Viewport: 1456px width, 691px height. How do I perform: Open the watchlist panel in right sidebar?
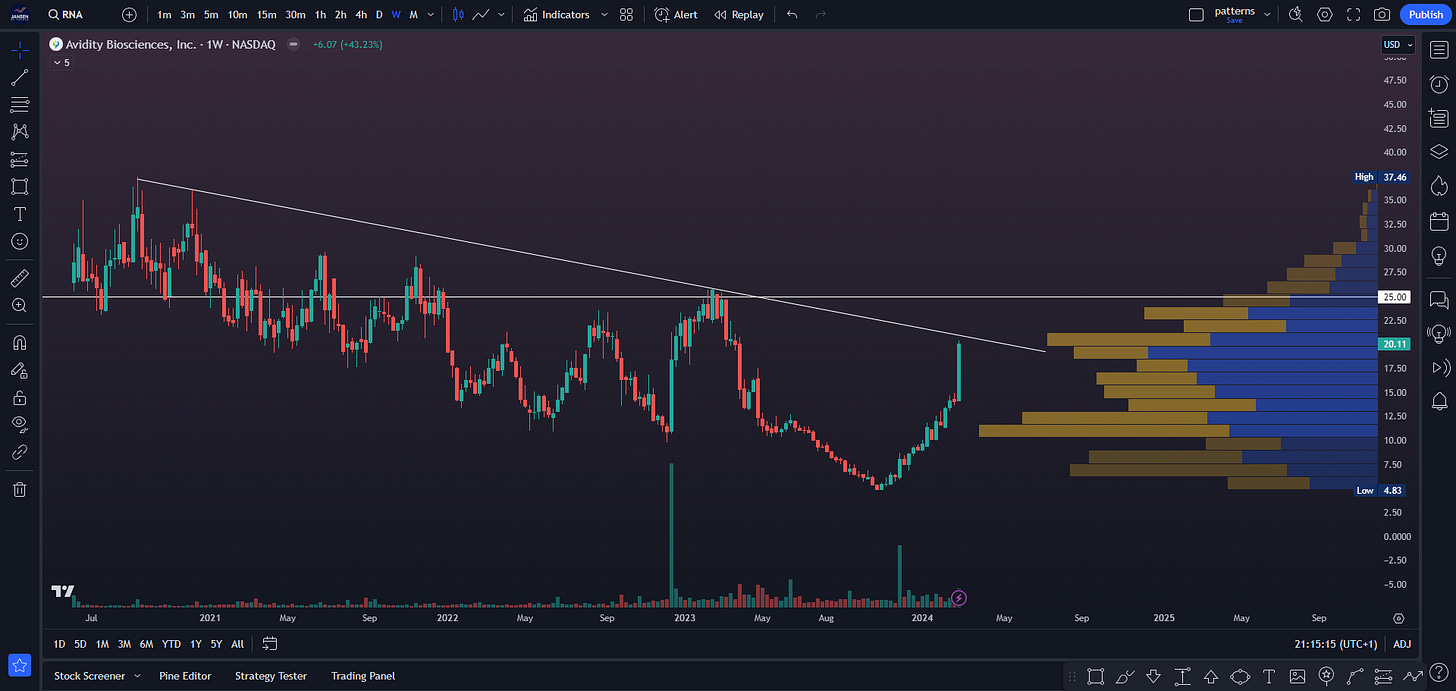[1439, 50]
